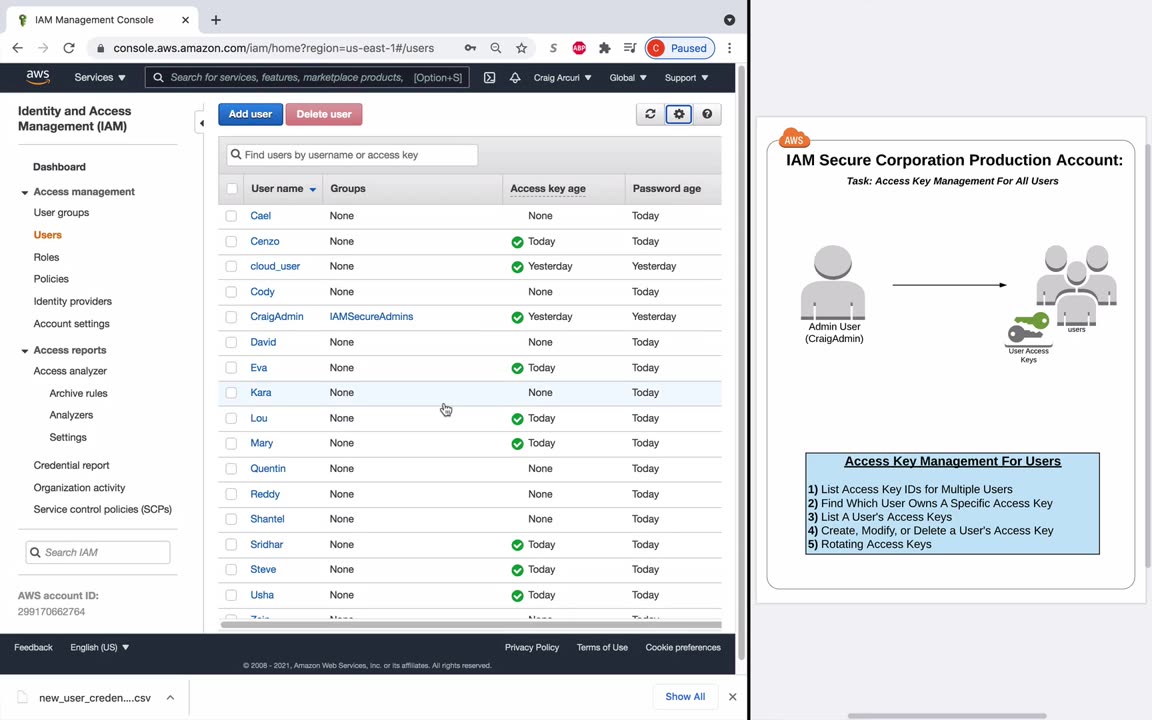Collapse the Access reports section

click(x=24, y=351)
